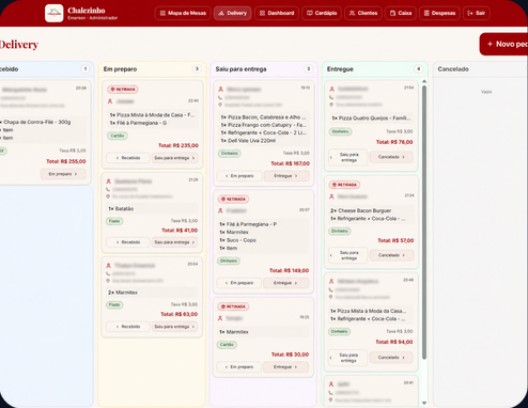The image size is (528, 408).
Task: Click phone icon on R$ 94,00 order
Action: [331, 290]
